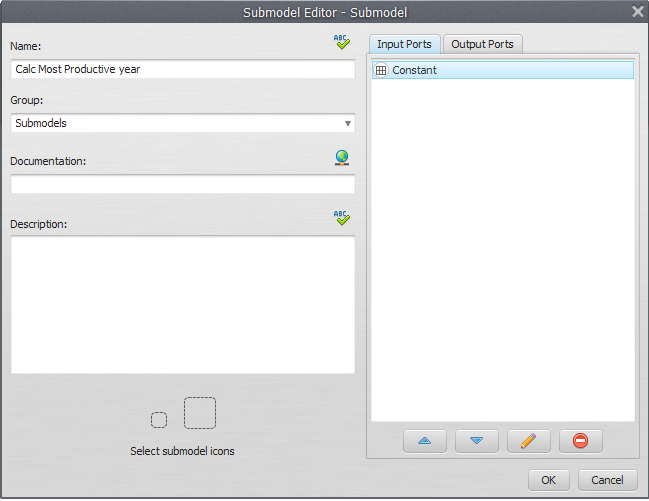
Task: Focus the Documentation input field
Action: pyautogui.click(x=183, y=185)
